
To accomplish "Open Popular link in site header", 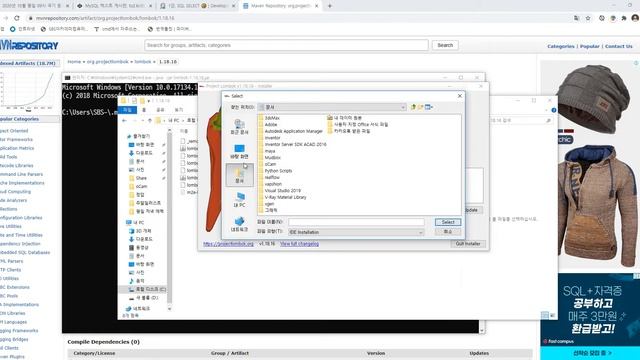I will pyautogui.click(x=589, y=47).
